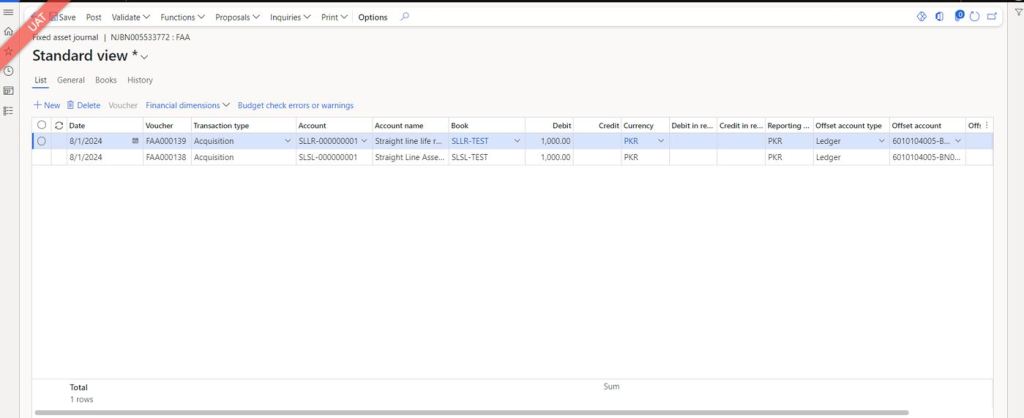Image resolution: width=1024 pixels, height=418 pixels.
Task: Select the first journal row radio button
Action: pos(41,142)
